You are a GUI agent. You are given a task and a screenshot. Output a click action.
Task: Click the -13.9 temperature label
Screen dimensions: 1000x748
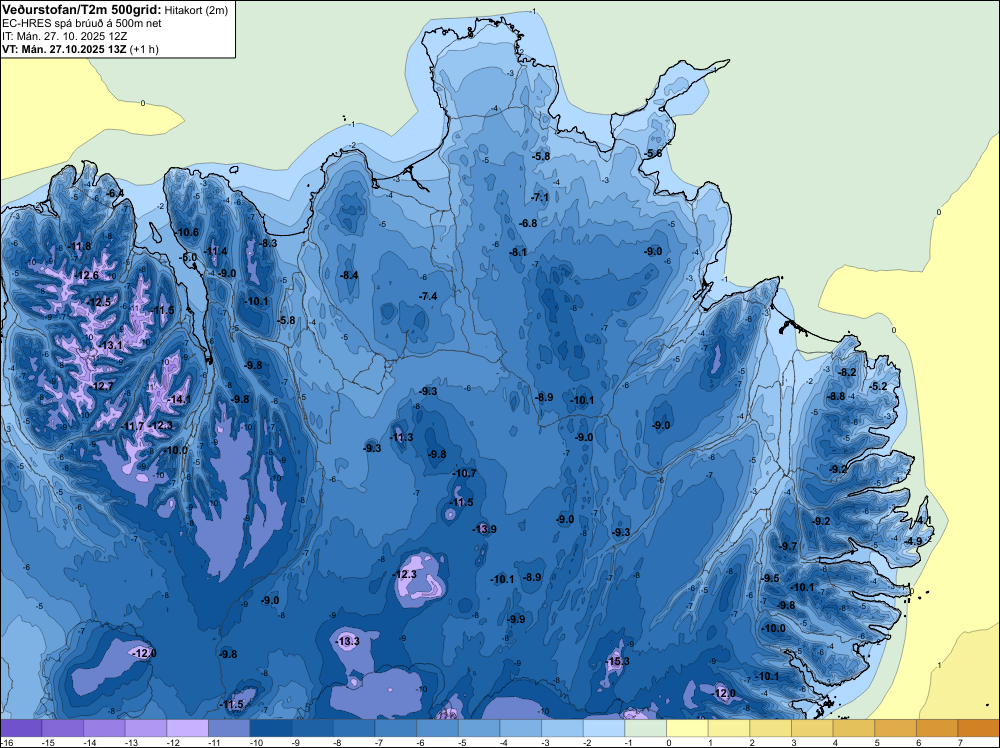pos(485,529)
